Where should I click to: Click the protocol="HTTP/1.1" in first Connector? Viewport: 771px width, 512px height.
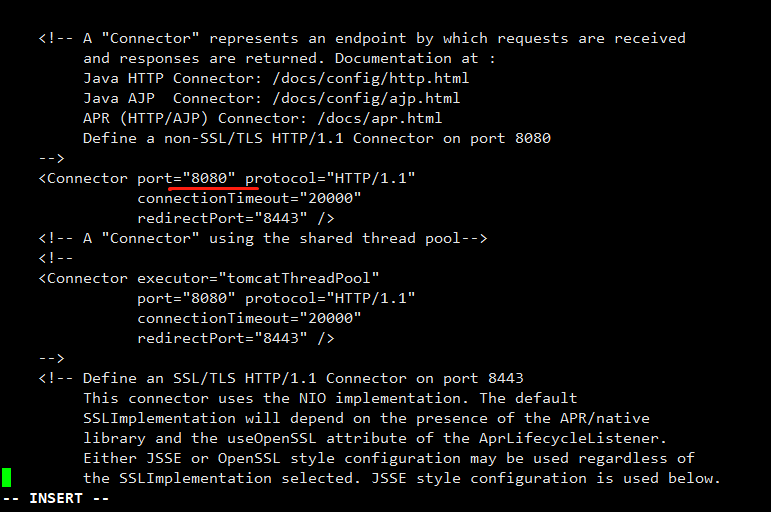(330, 178)
